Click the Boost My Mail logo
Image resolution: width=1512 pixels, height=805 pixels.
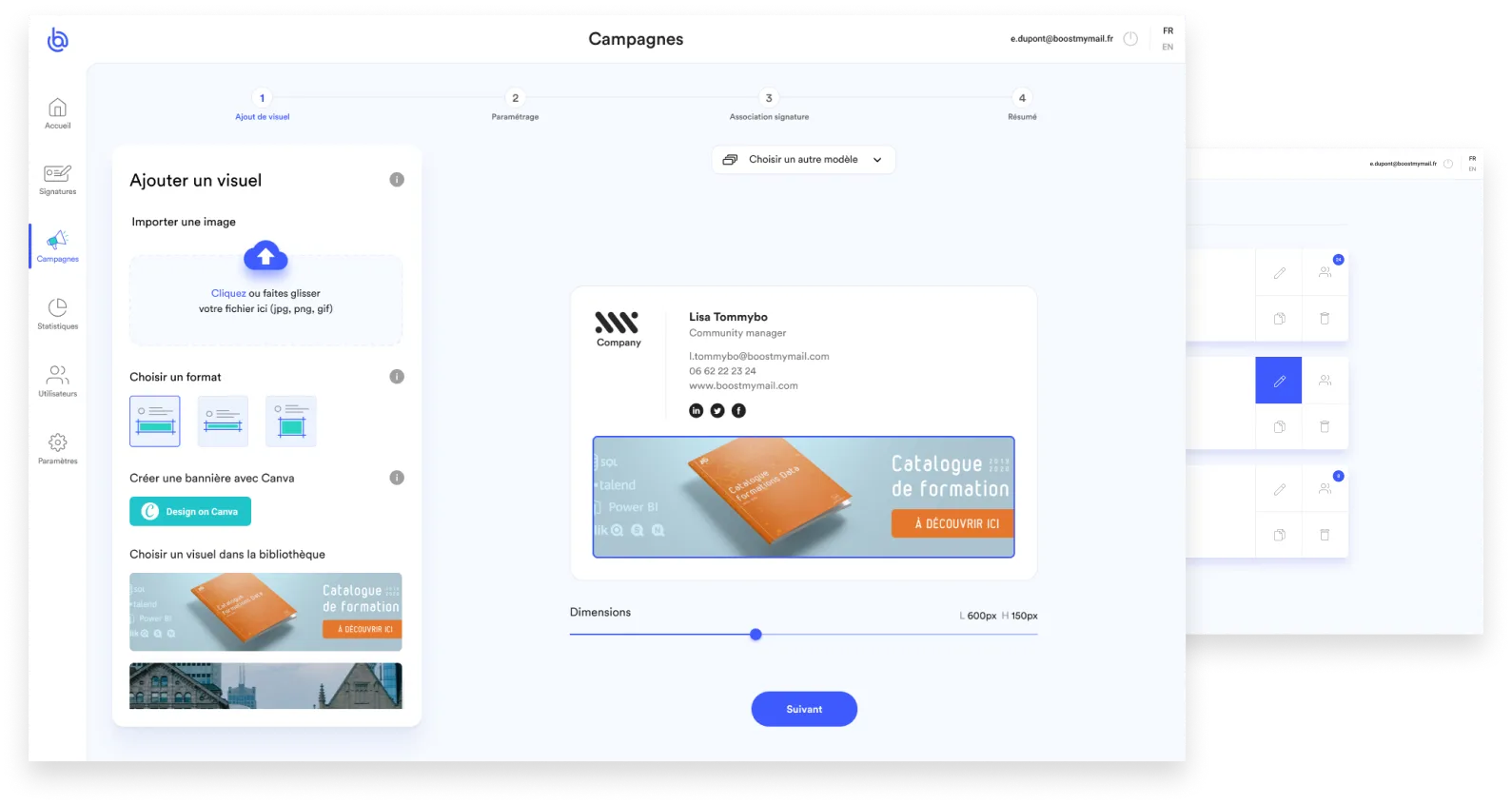58,39
